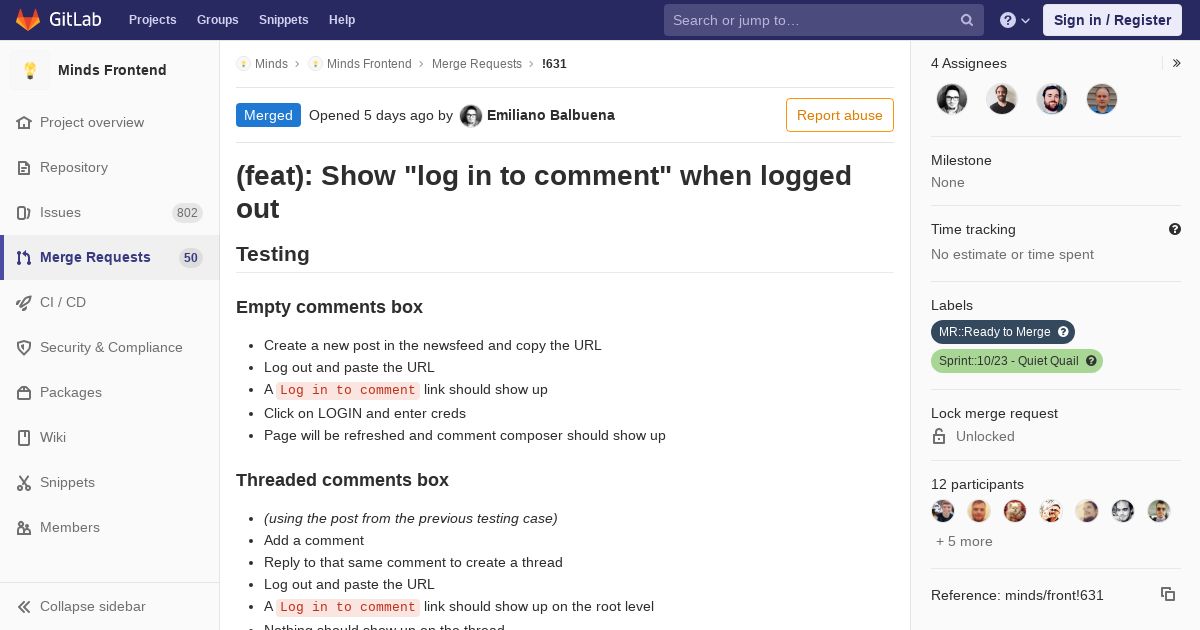The height and width of the screenshot is (630, 1200).
Task: Click the Sprint Quiet Quail label help icon
Action: pos(1091,361)
